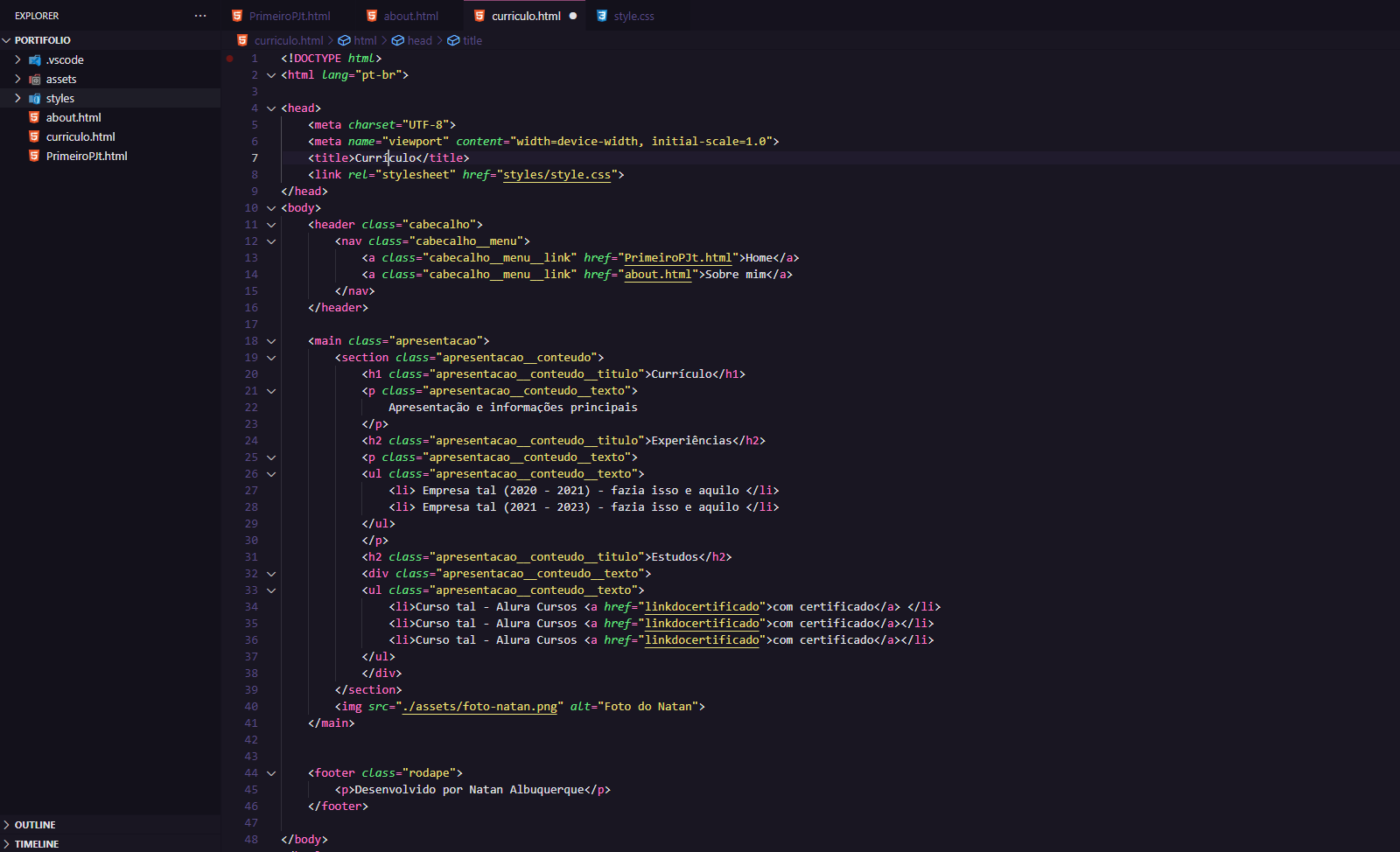This screenshot has height=852, width=1400.
Task: Follow styles/style.css link on line 8
Action: click(556, 175)
